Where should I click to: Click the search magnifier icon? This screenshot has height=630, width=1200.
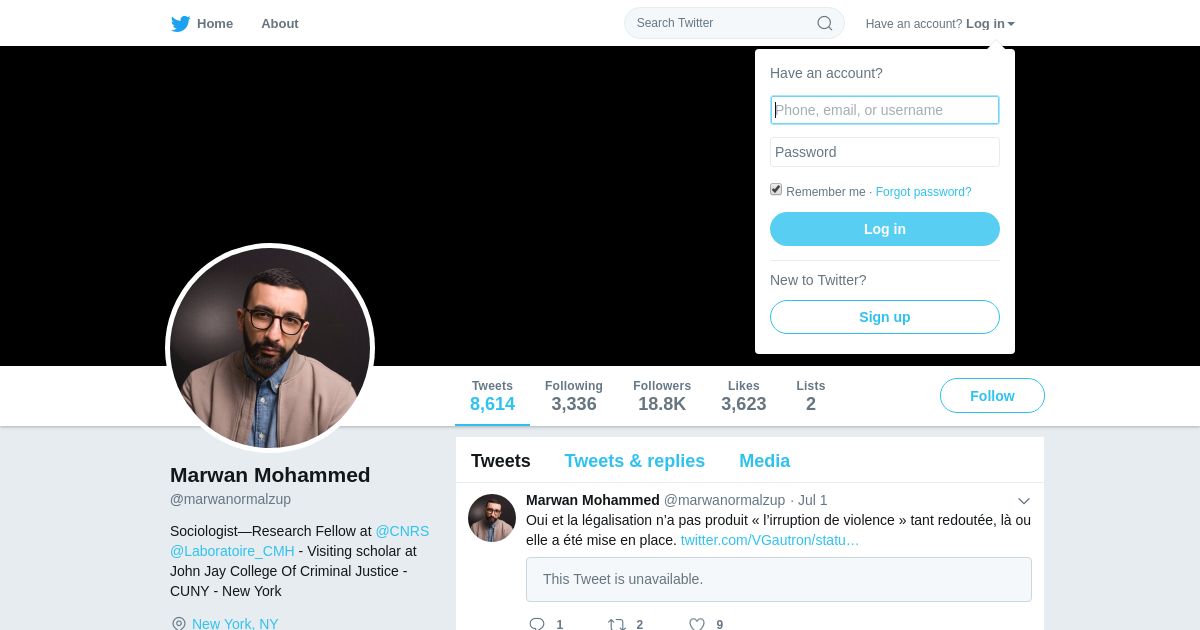(825, 23)
